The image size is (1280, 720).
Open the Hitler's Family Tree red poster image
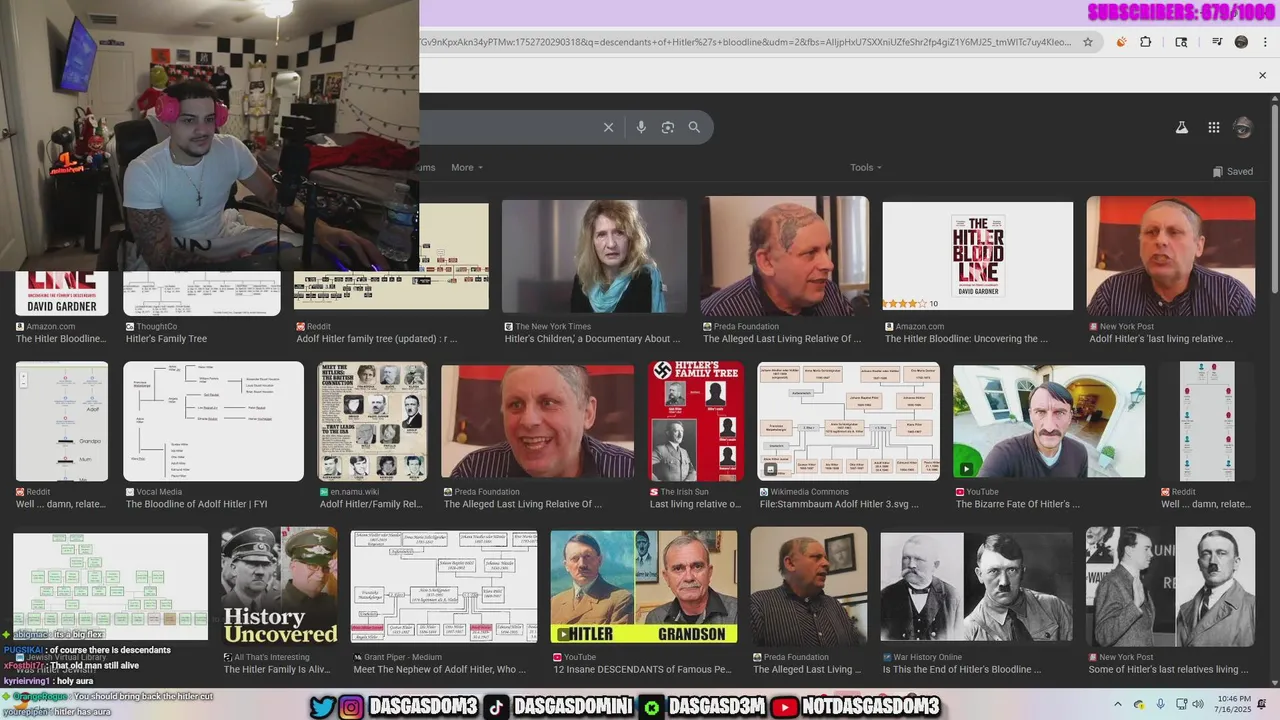(x=696, y=421)
